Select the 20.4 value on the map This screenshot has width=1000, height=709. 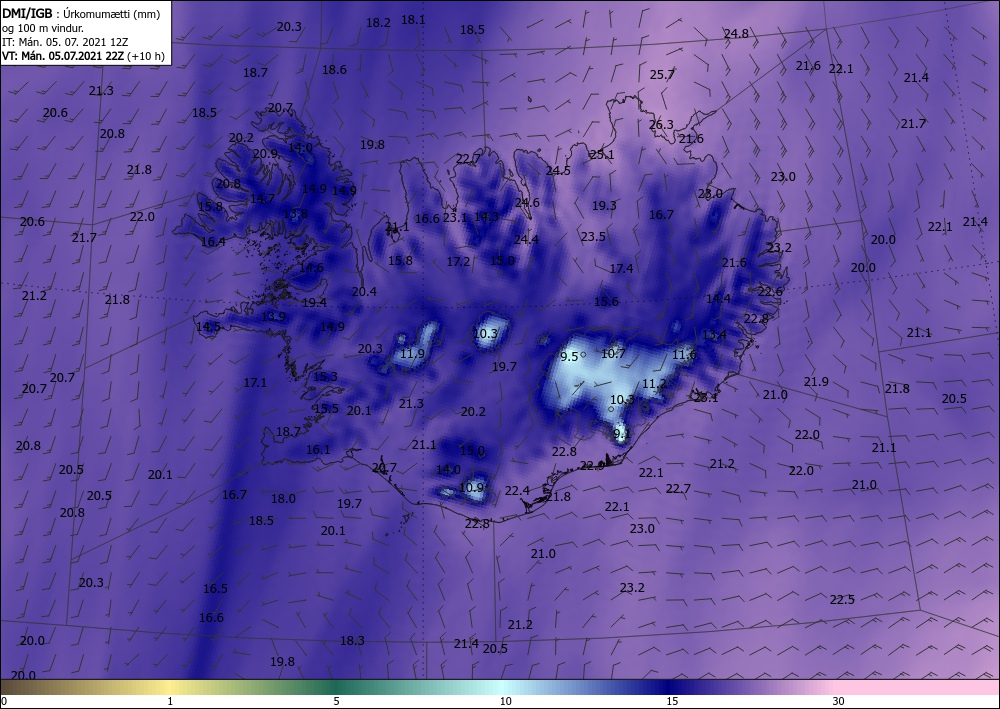pyautogui.click(x=364, y=291)
